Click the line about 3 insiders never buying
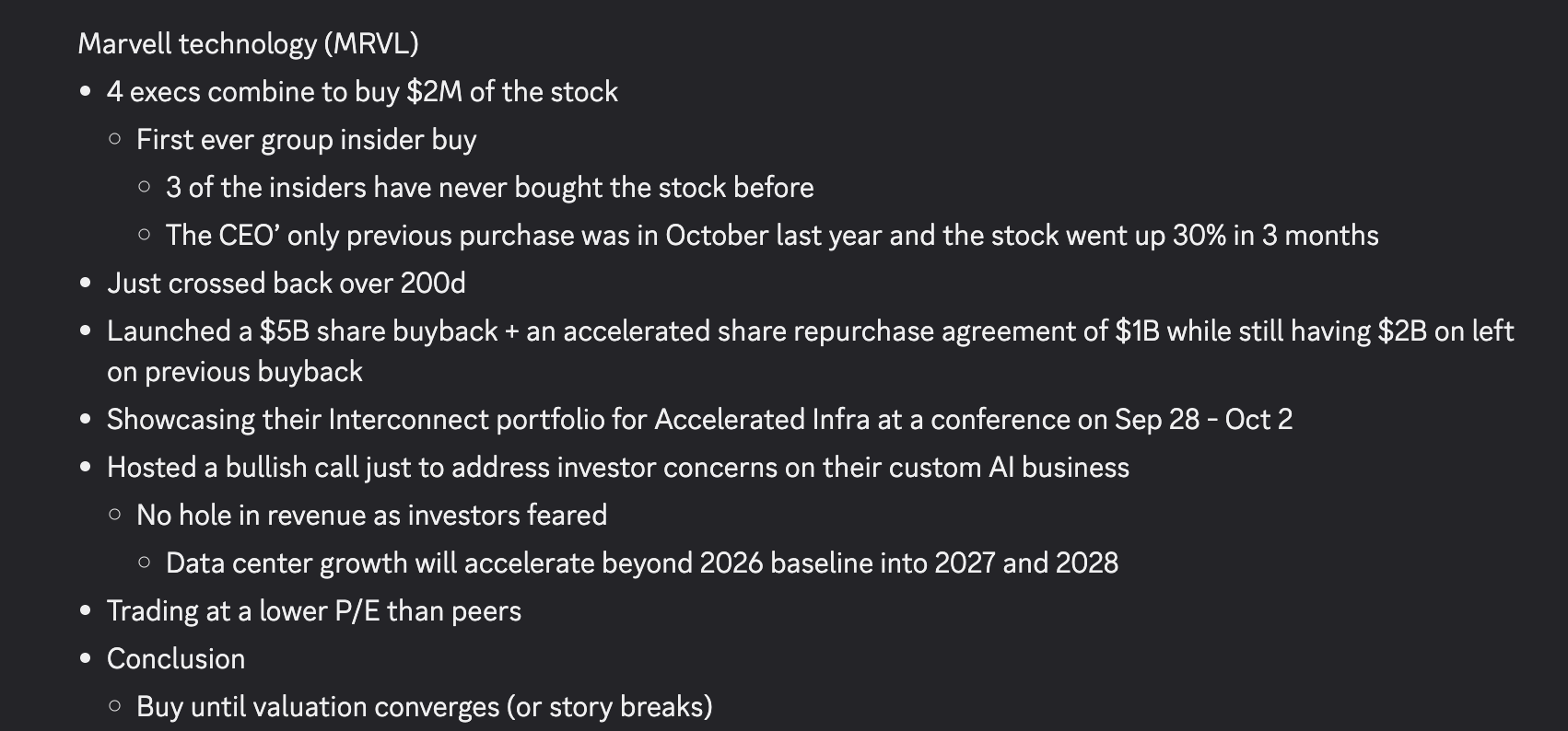Screen dimensions: 1568x731 tap(489, 187)
